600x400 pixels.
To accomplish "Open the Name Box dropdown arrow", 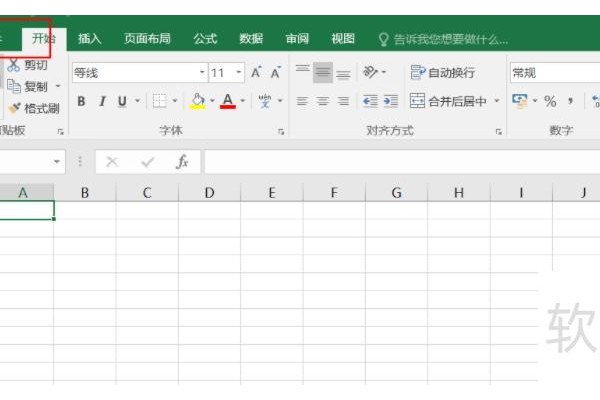I will tap(57, 162).
